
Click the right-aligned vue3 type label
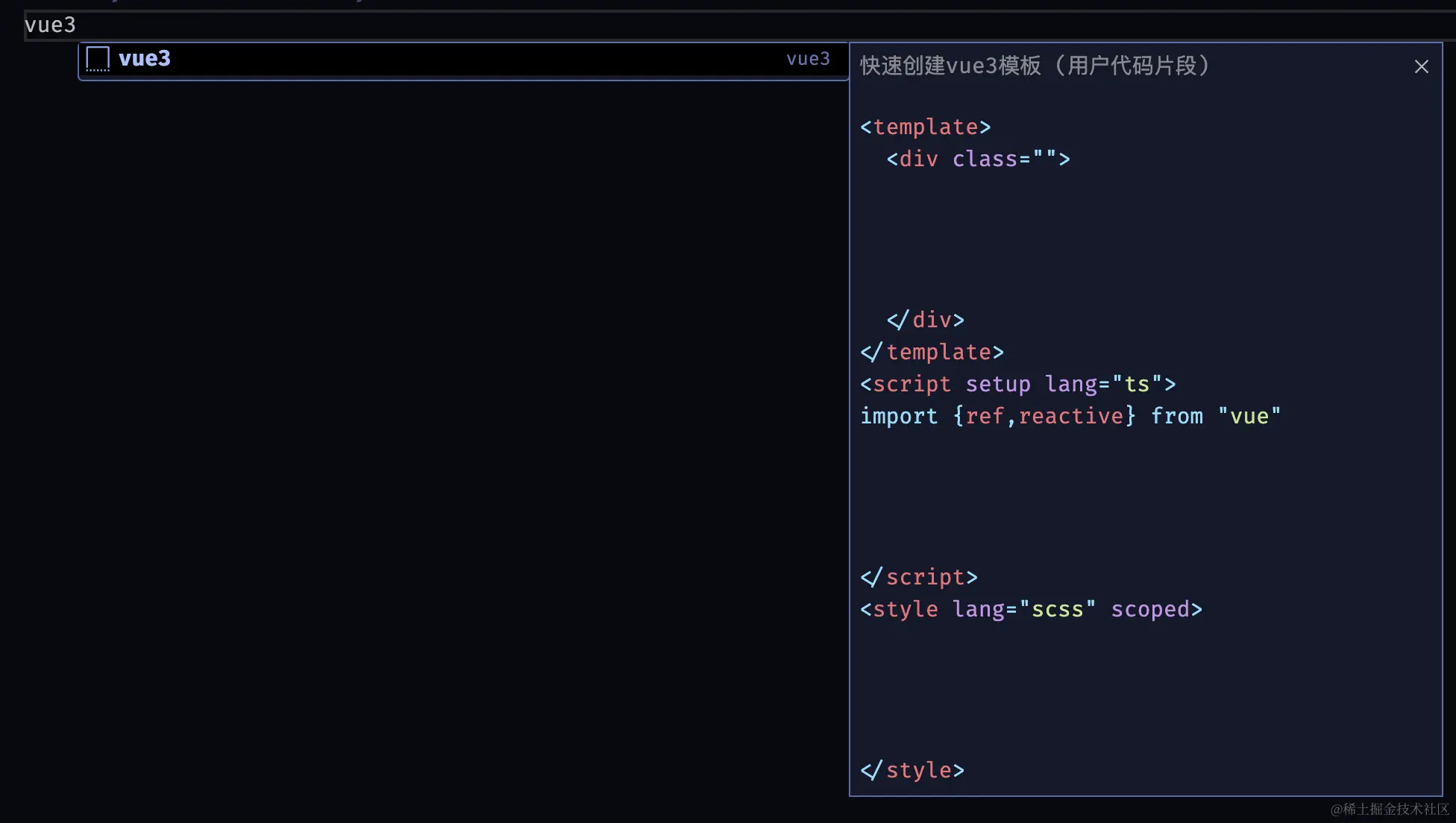(x=808, y=59)
